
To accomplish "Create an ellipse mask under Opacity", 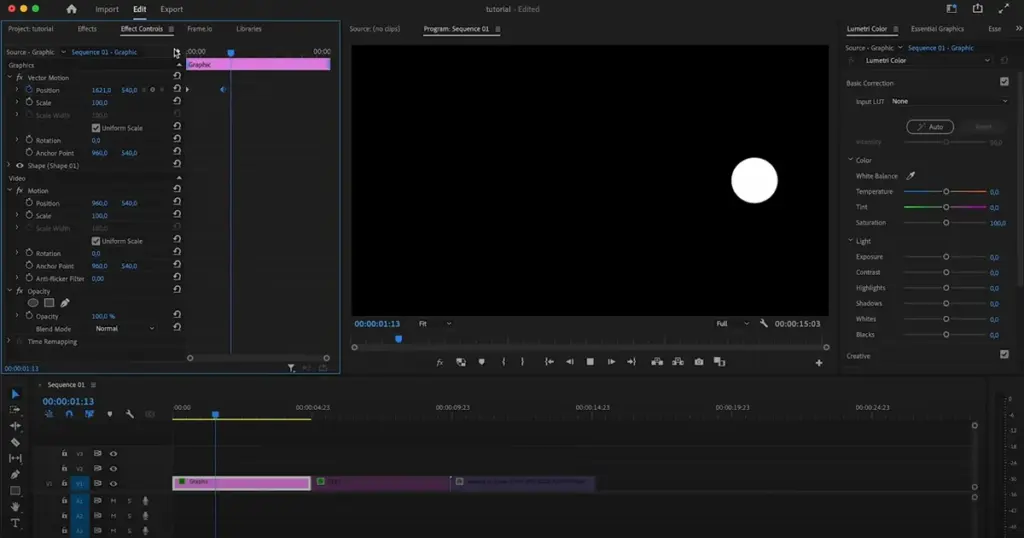I will 33,303.
